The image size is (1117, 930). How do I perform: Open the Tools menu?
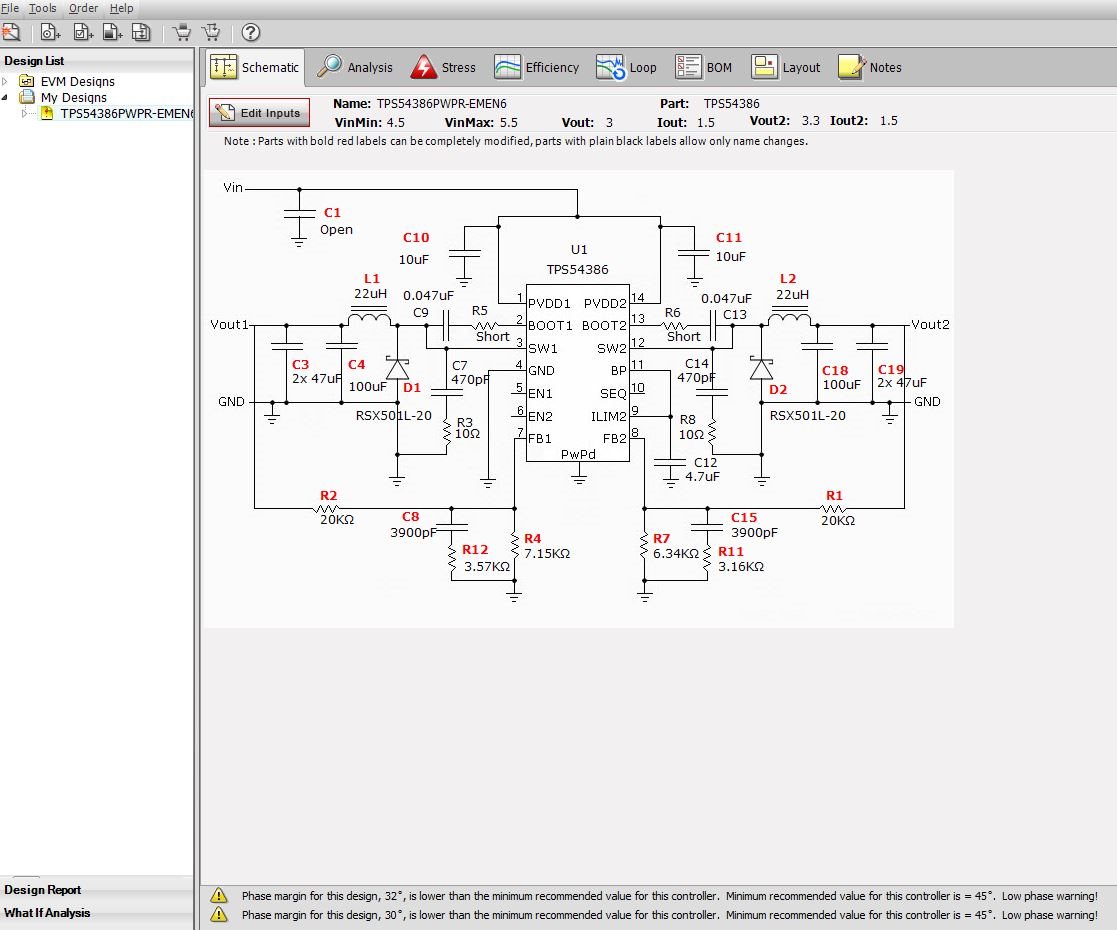coord(43,9)
